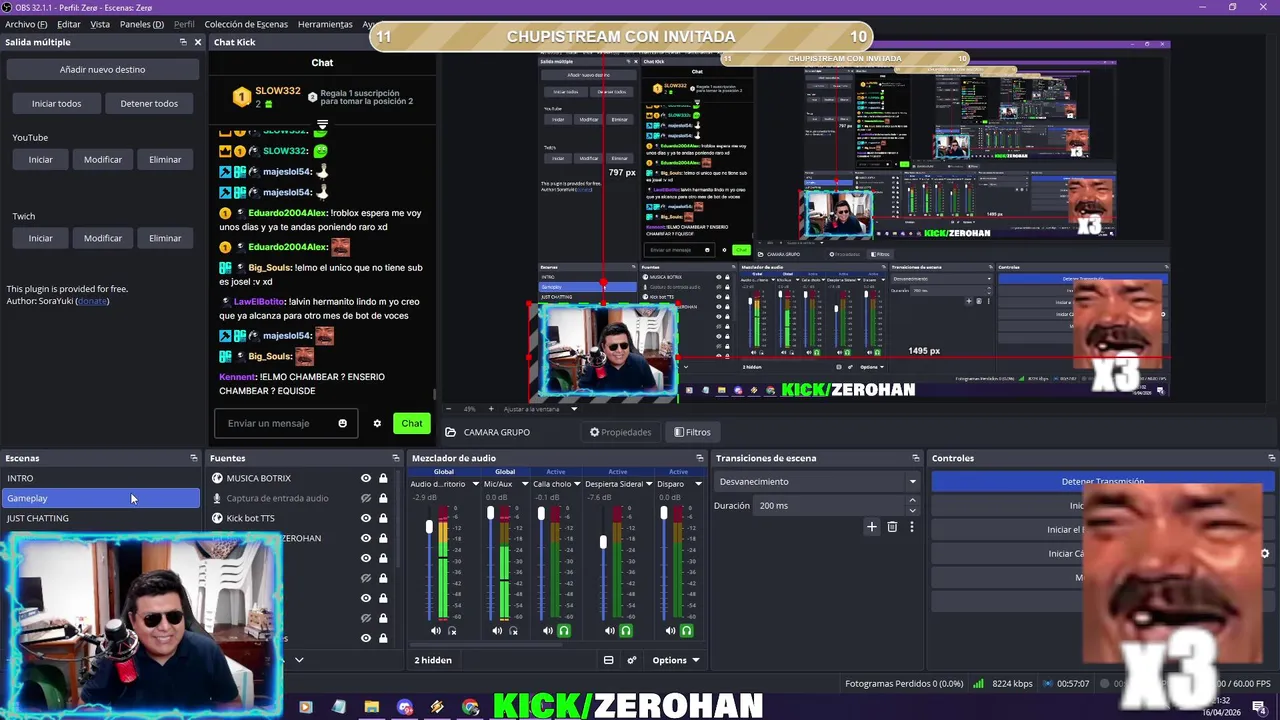Viewport: 1280px width, 720px height.
Task: Float the Transiciones de escena panel
Action: (x=915, y=458)
